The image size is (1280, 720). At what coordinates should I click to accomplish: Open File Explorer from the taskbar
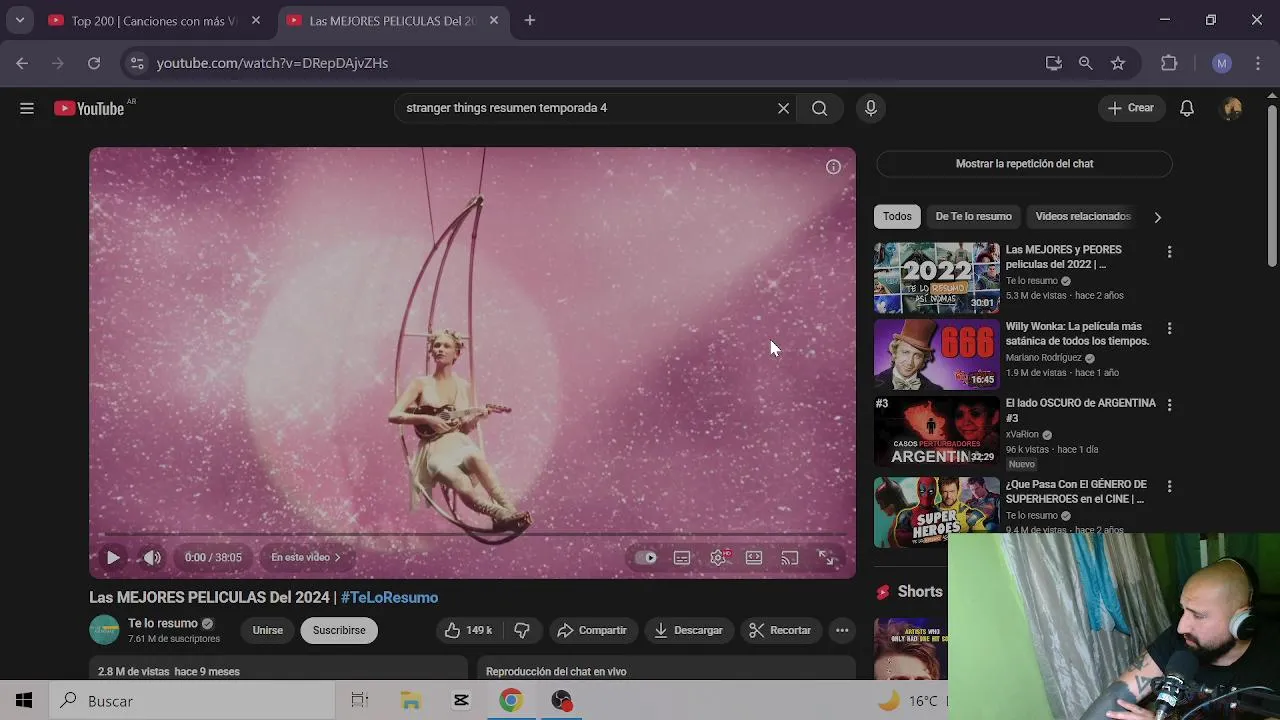tap(411, 701)
